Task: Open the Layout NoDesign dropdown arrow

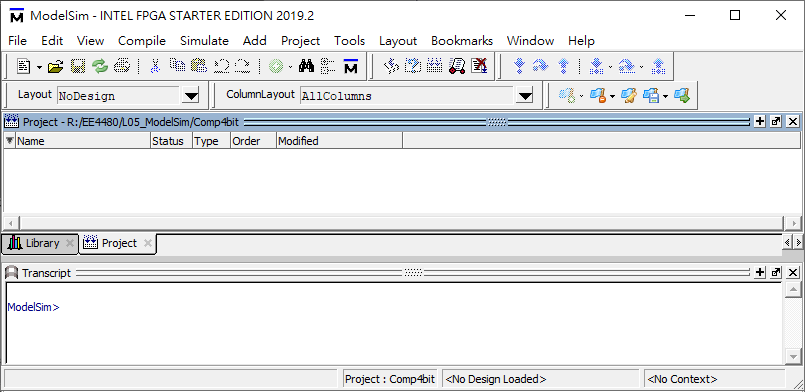Action: [191, 95]
